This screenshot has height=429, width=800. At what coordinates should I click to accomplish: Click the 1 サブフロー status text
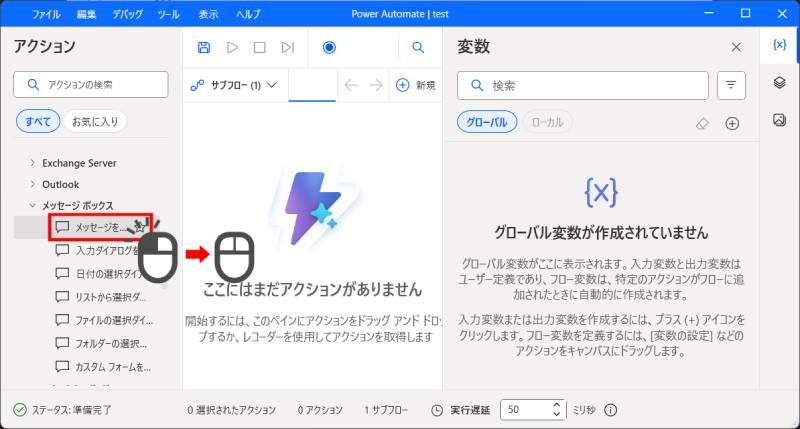point(386,410)
